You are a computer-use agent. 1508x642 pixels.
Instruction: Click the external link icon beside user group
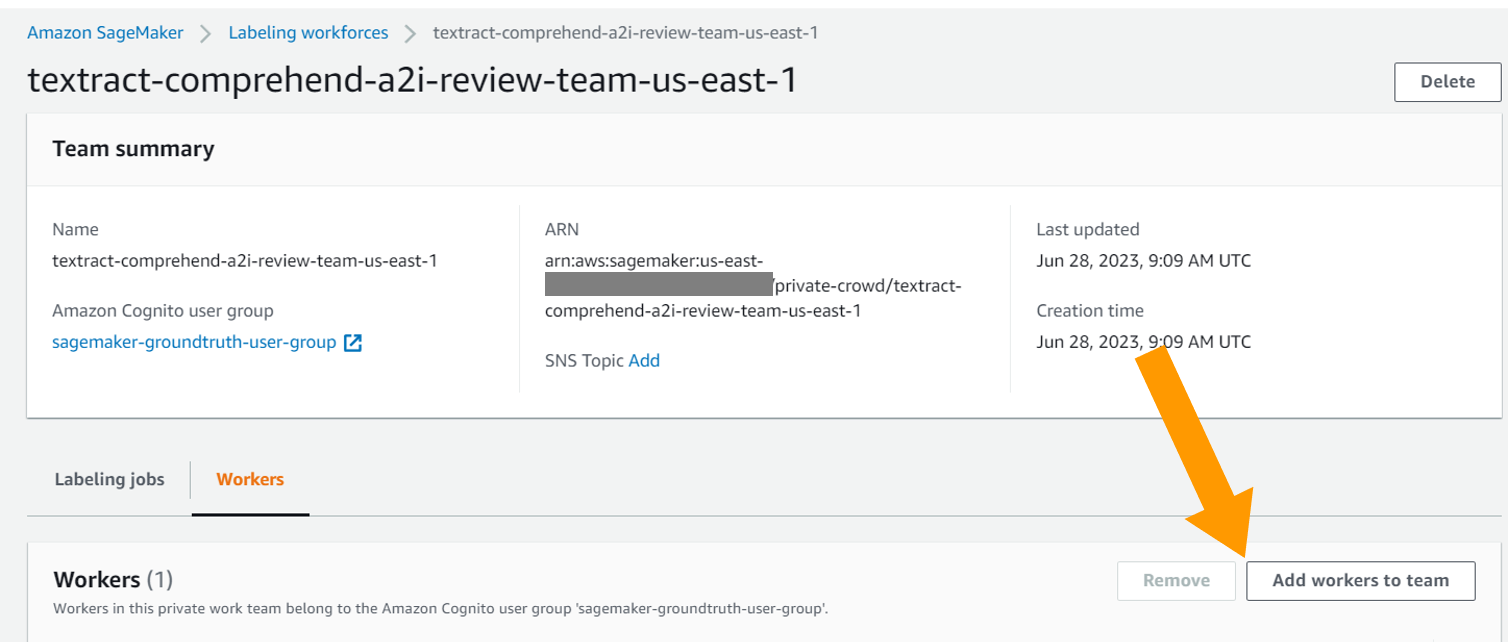coord(352,342)
